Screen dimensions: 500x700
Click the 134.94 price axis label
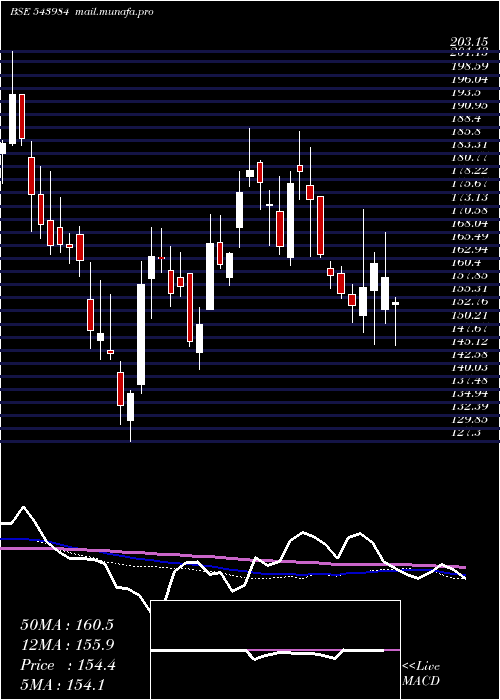469,394
